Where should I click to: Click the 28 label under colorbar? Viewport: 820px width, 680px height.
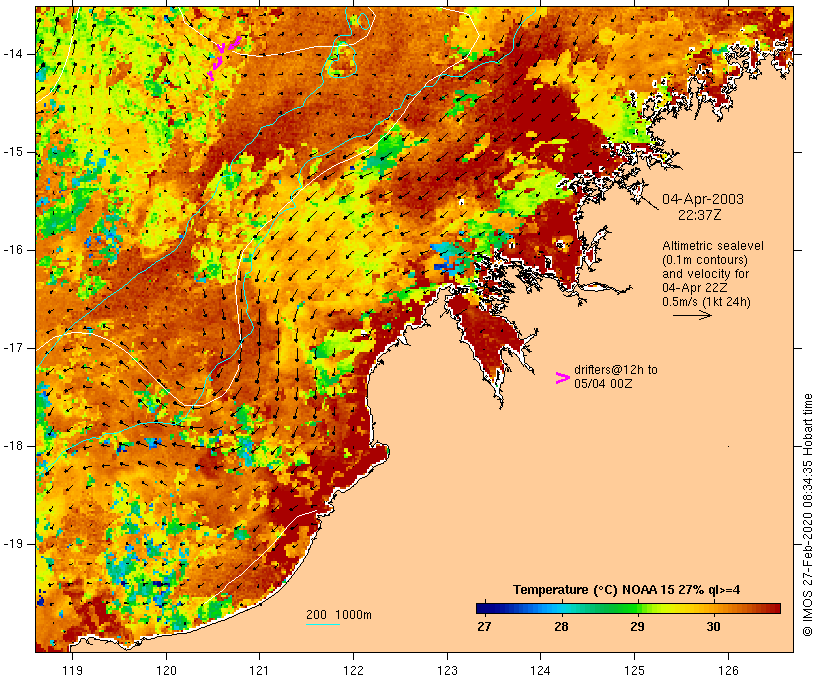tap(561, 627)
